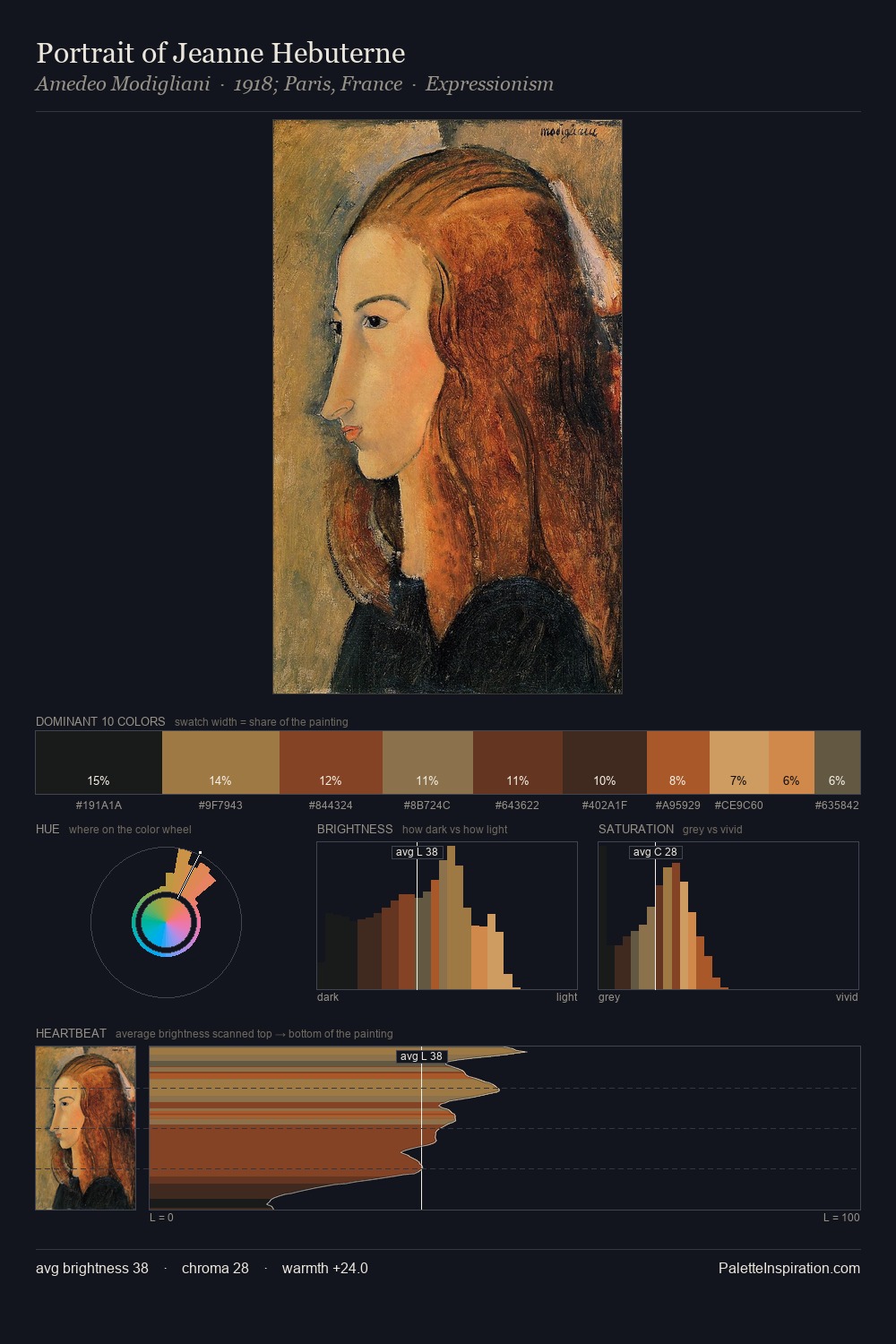Click the 'L = 0' axis label
The width and height of the screenshot is (896, 1344).
(161, 1218)
